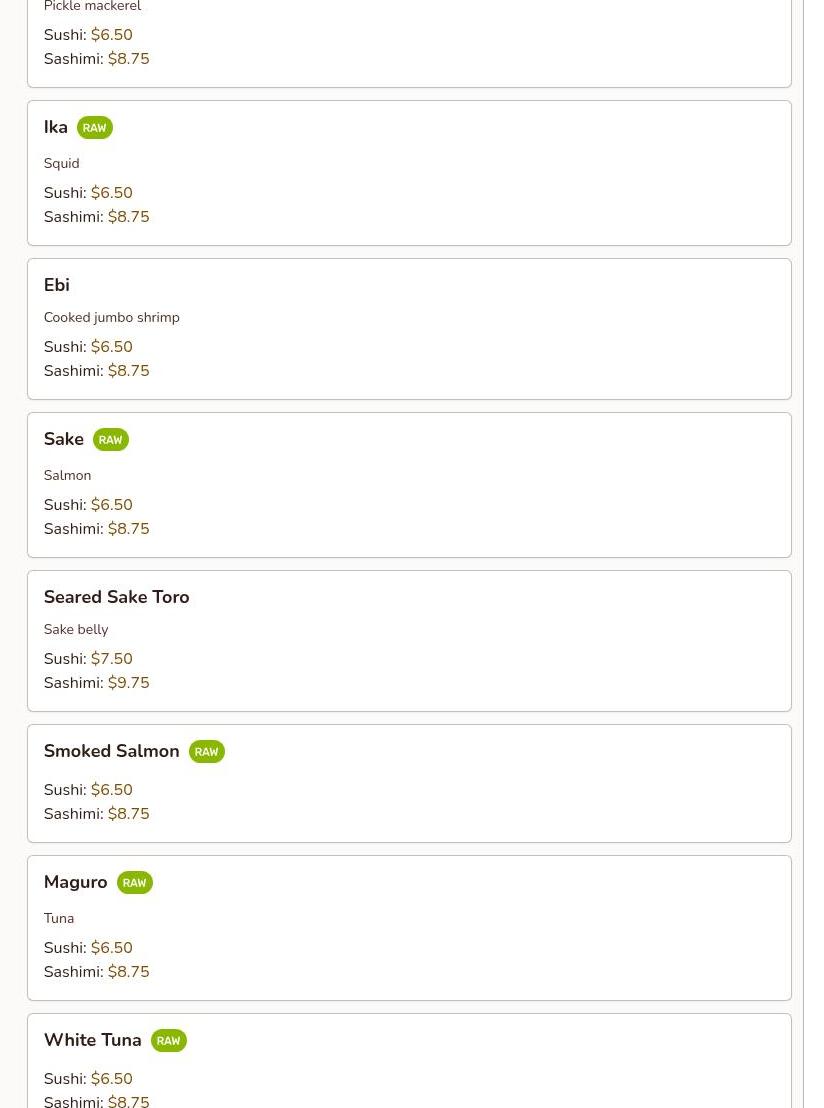Click the RAW badge next to Maguro
824x1108 pixels.
(134, 883)
